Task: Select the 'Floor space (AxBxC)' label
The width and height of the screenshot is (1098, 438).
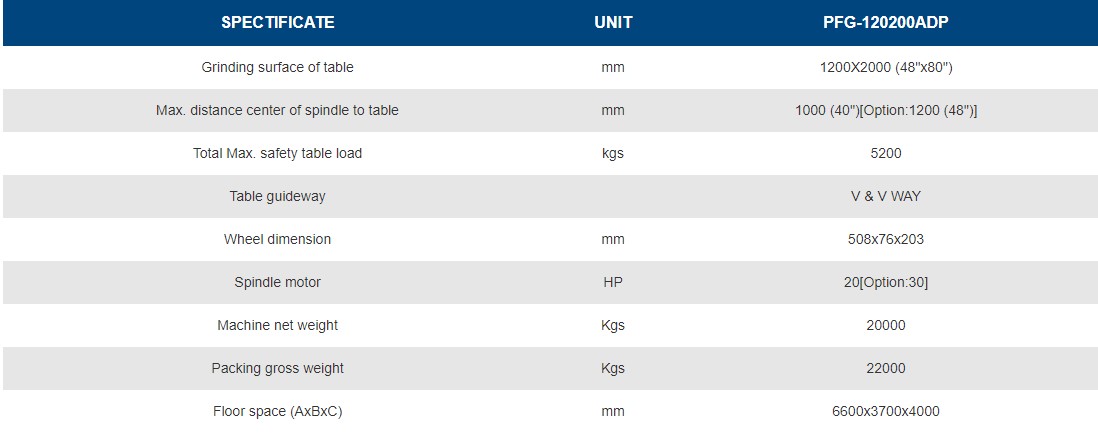Action: tap(278, 412)
